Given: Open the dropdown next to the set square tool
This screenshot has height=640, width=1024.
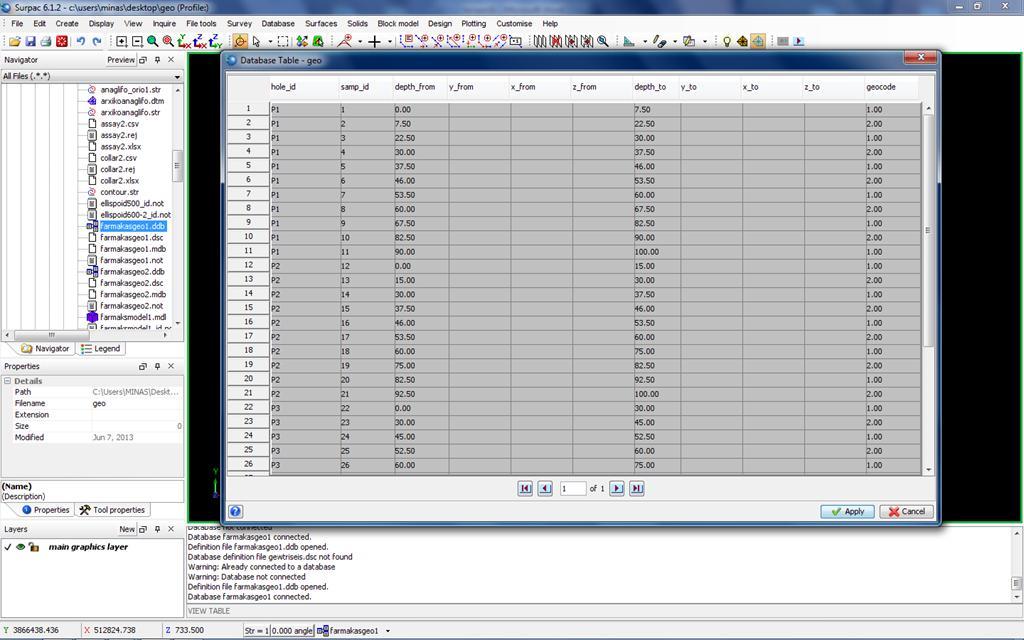Looking at the screenshot, I should tap(645, 41).
